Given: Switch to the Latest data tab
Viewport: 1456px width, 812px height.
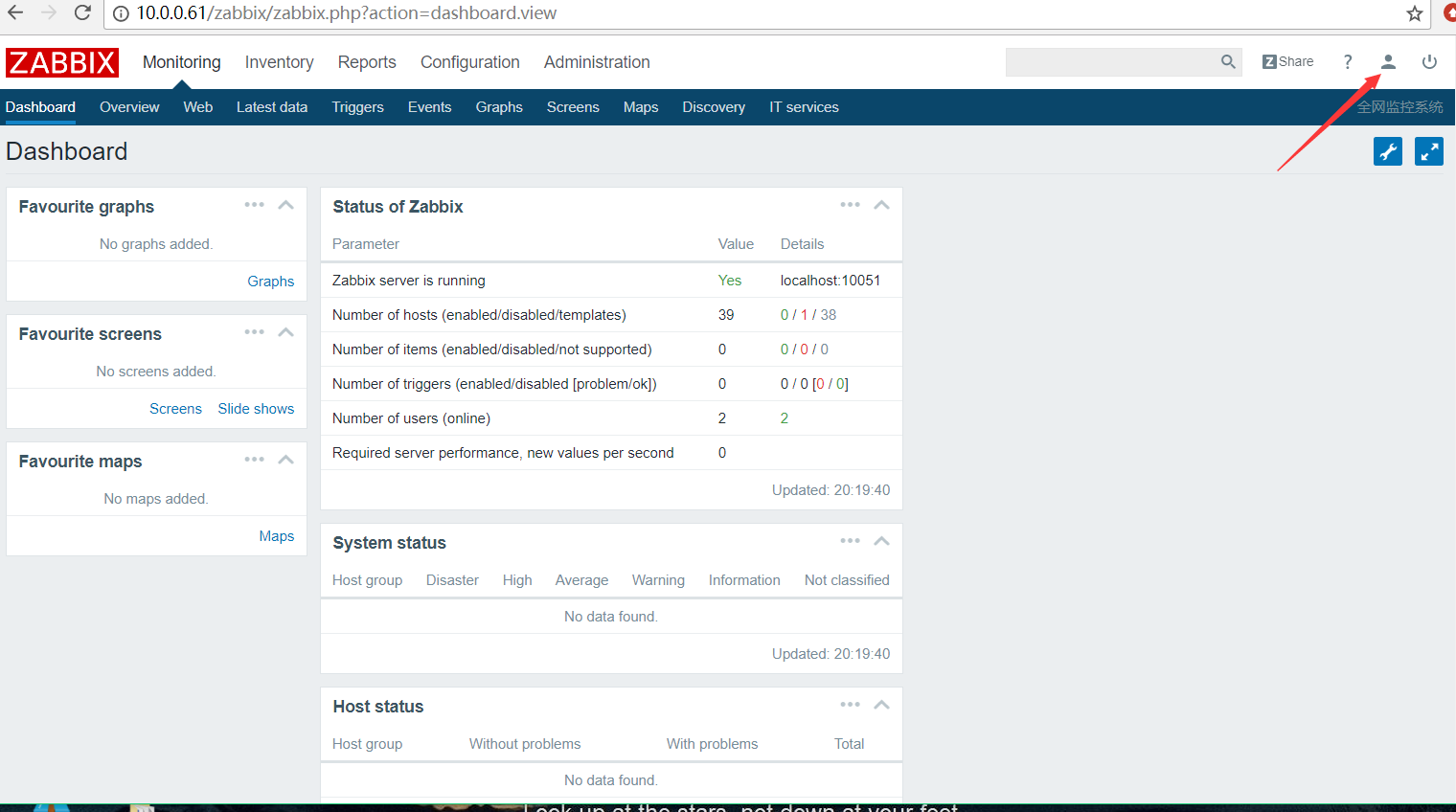Looking at the screenshot, I should (x=272, y=107).
